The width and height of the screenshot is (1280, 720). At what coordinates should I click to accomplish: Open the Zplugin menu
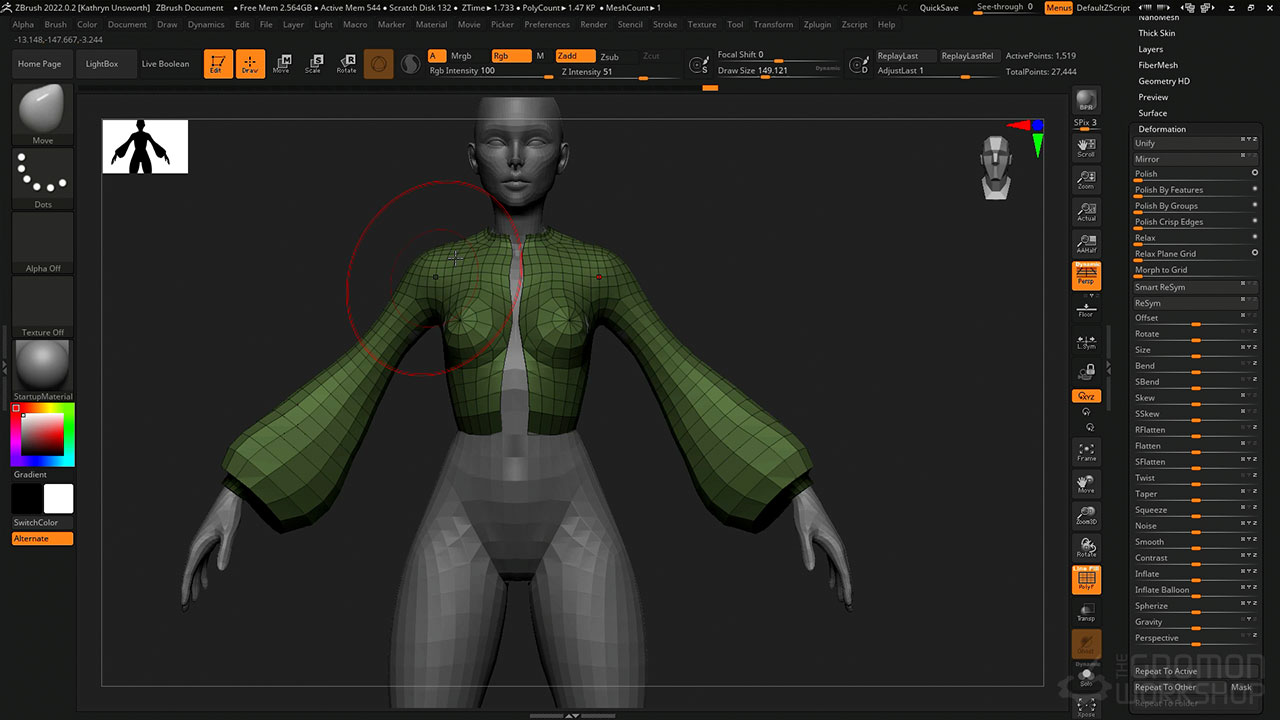point(817,24)
